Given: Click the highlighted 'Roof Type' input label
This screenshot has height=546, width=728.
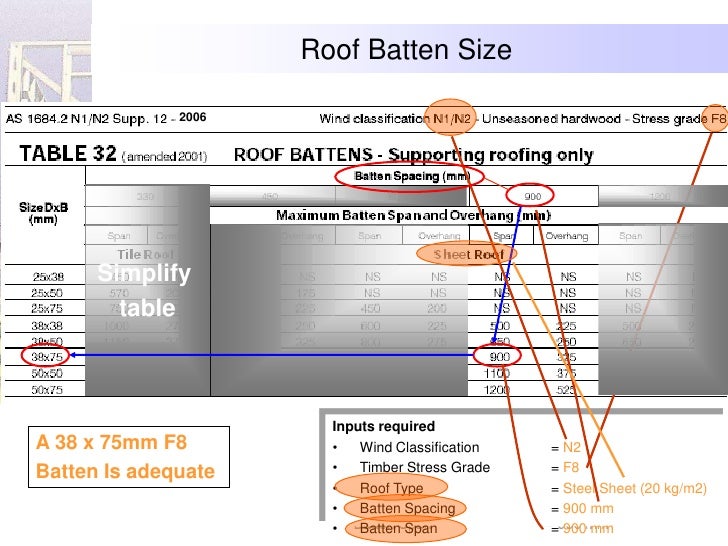Looking at the screenshot, I should tap(391, 488).
